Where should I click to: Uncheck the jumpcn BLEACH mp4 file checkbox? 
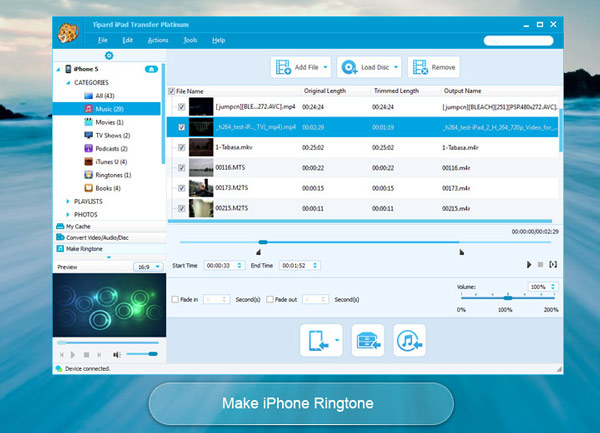(x=182, y=107)
